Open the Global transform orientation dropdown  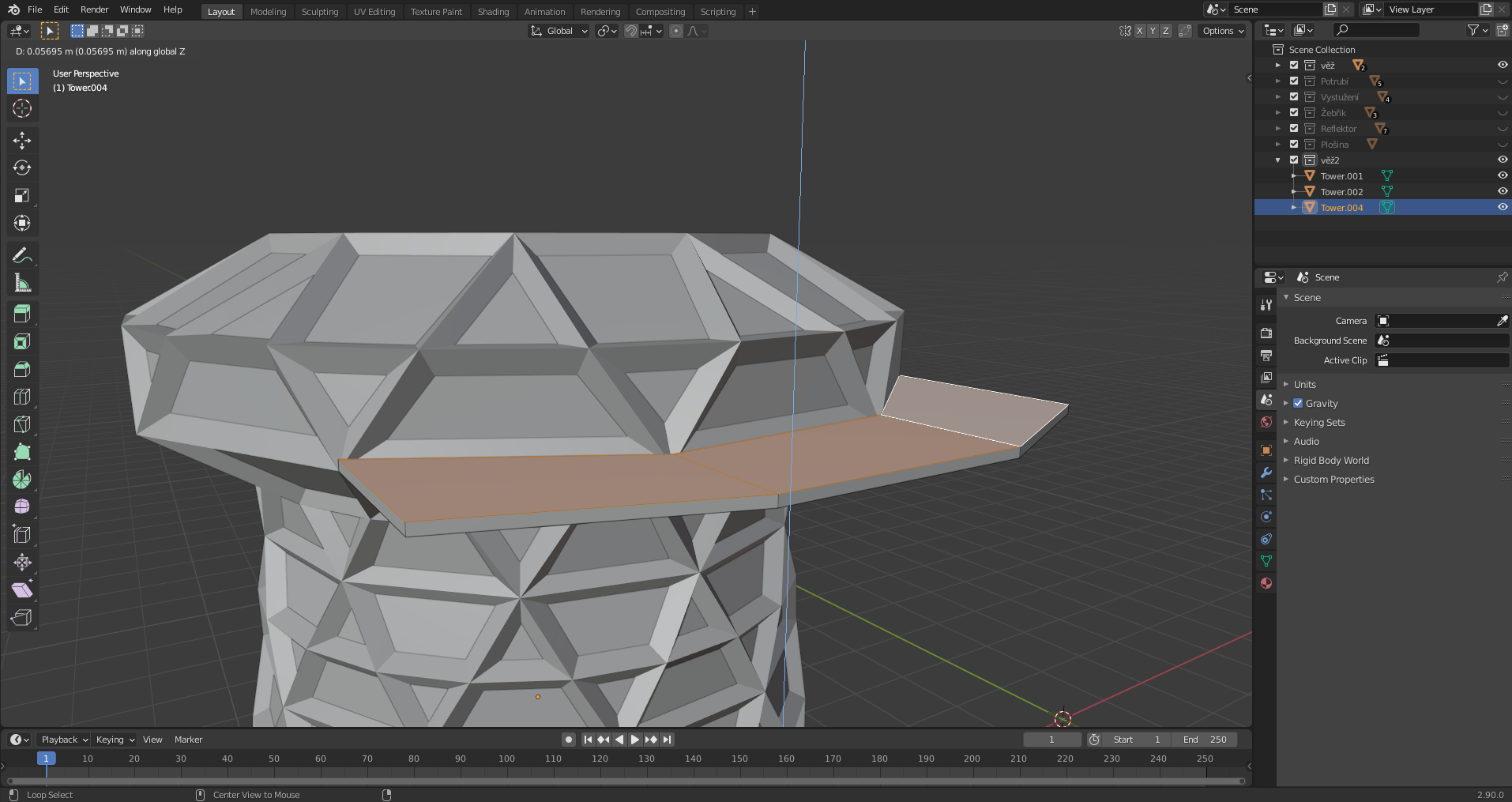tap(559, 31)
